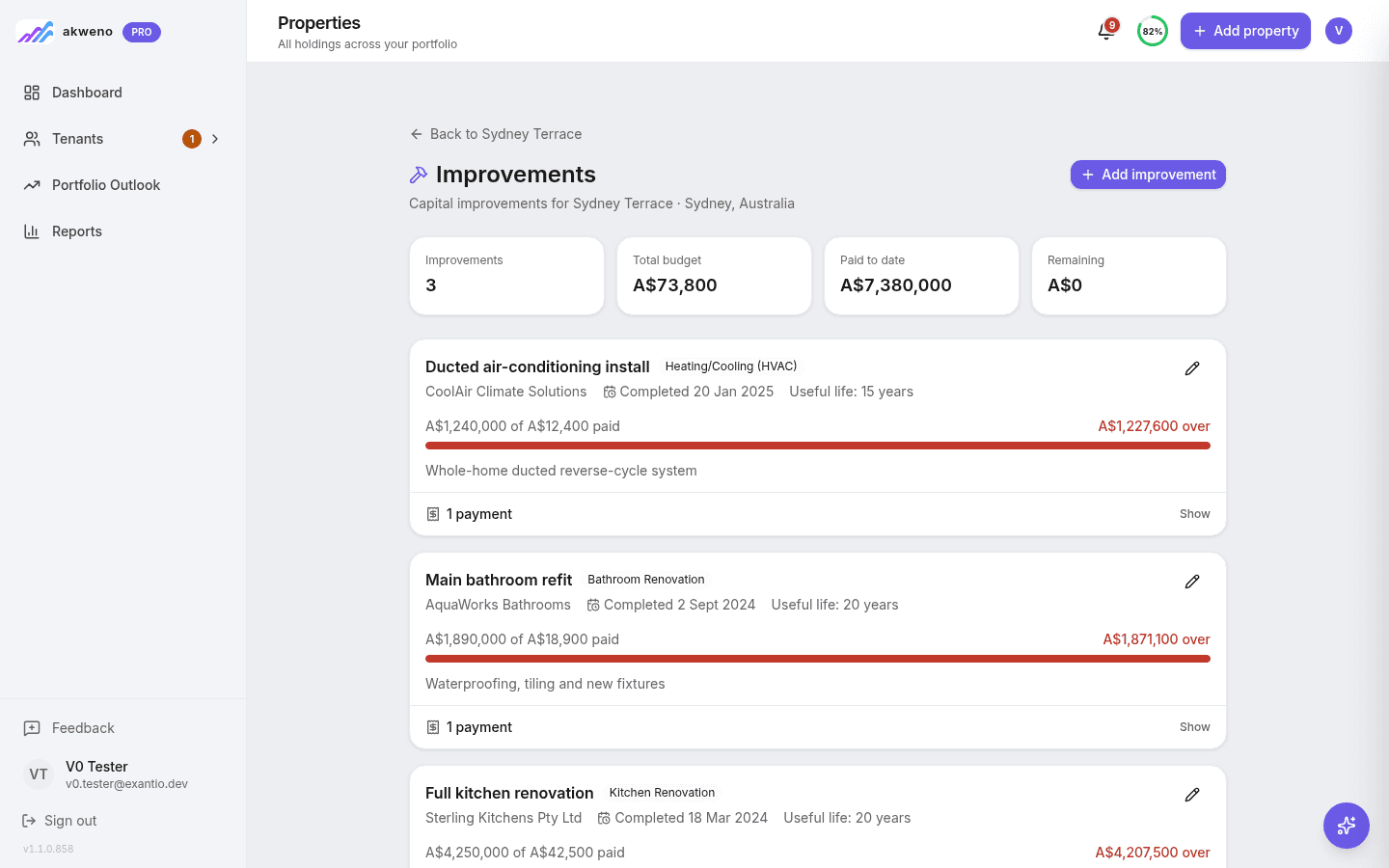Click the A$4,207,500 over amount
The width and height of the screenshot is (1389, 868).
pyautogui.click(x=1153, y=853)
